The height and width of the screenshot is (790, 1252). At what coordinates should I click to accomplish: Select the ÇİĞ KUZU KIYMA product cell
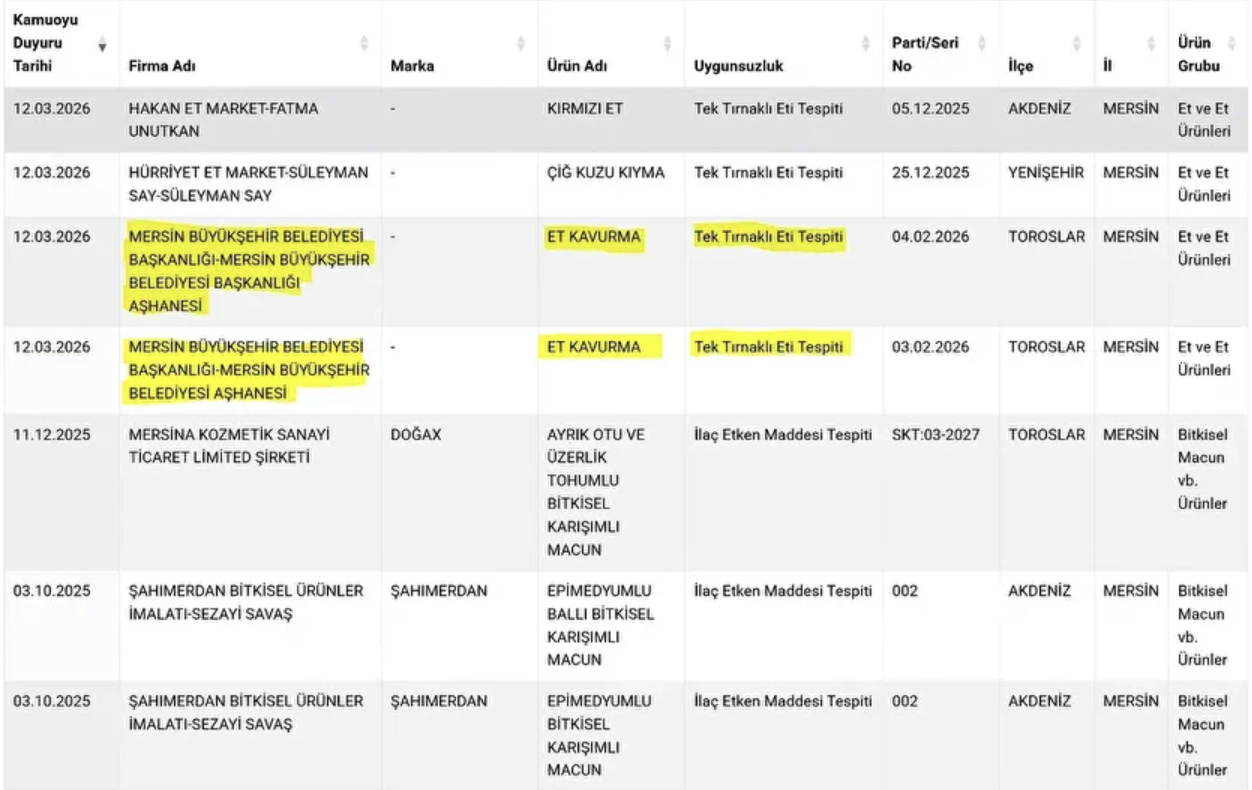[605, 173]
